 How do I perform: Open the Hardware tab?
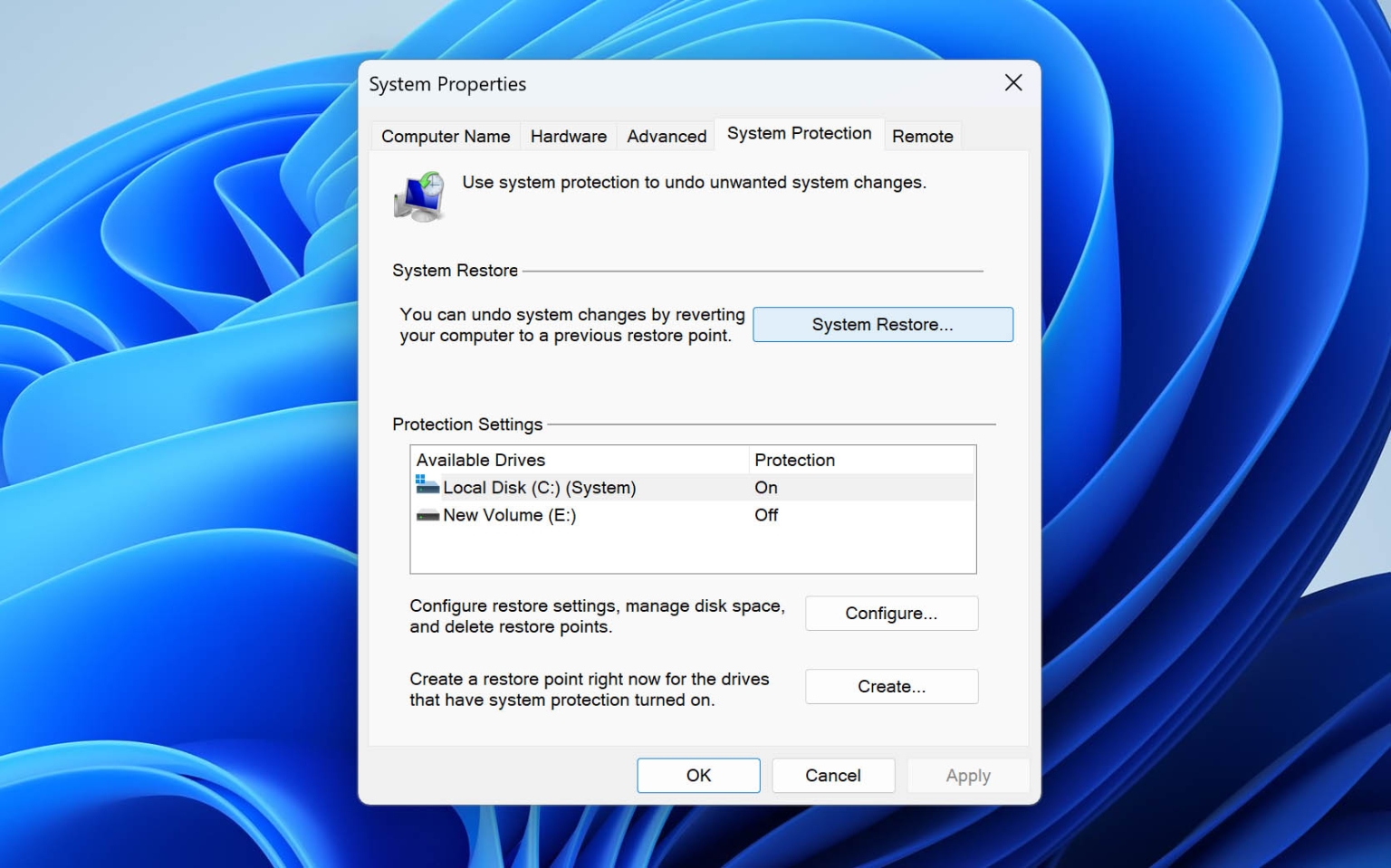[x=569, y=136]
